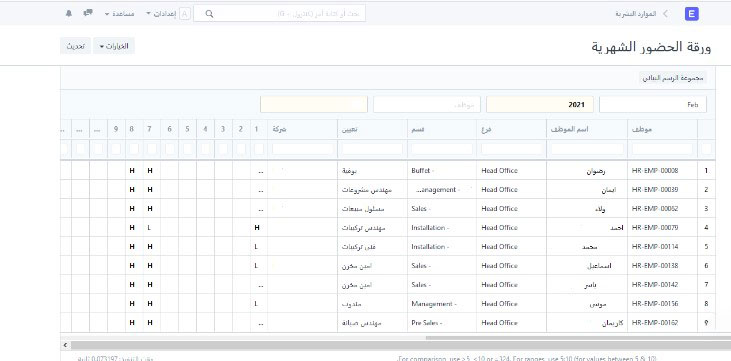This screenshot has height=361, width=731.
Task: Click the horizontal scrollbar left arrow
Action: click(65, 345)
